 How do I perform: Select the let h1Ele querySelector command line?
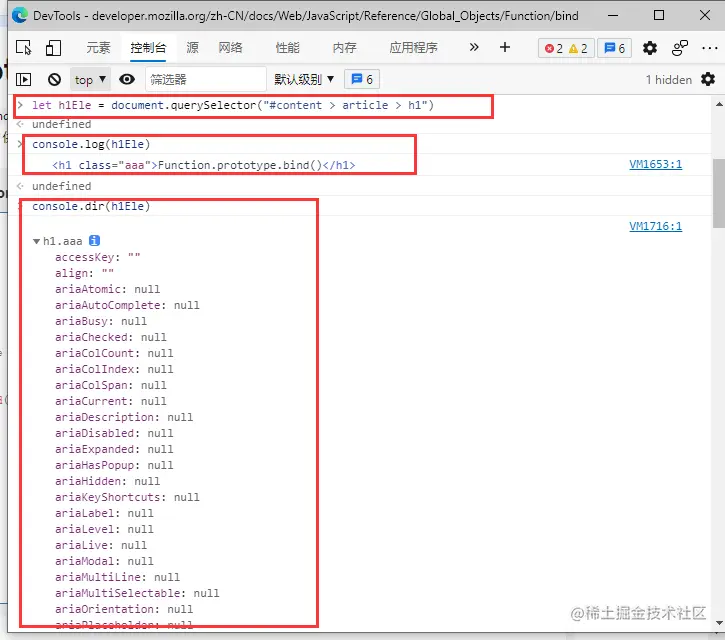(233, 105)
